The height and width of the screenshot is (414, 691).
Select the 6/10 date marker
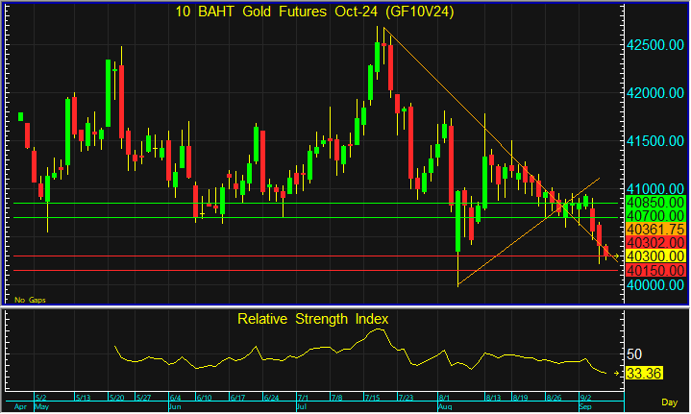point(204,398)
